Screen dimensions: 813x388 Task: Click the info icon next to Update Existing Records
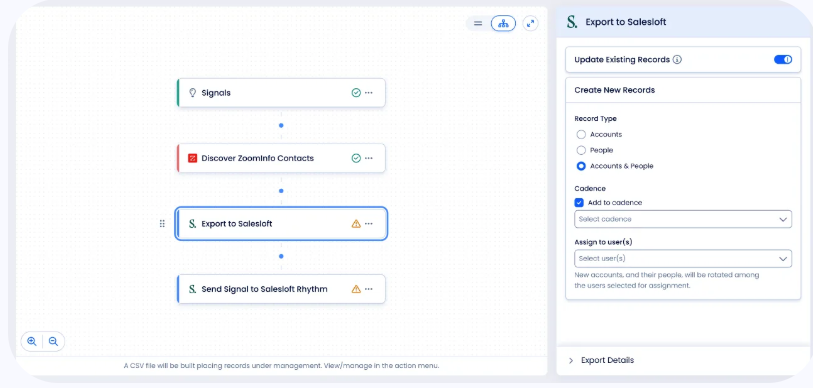click(677, 60)
